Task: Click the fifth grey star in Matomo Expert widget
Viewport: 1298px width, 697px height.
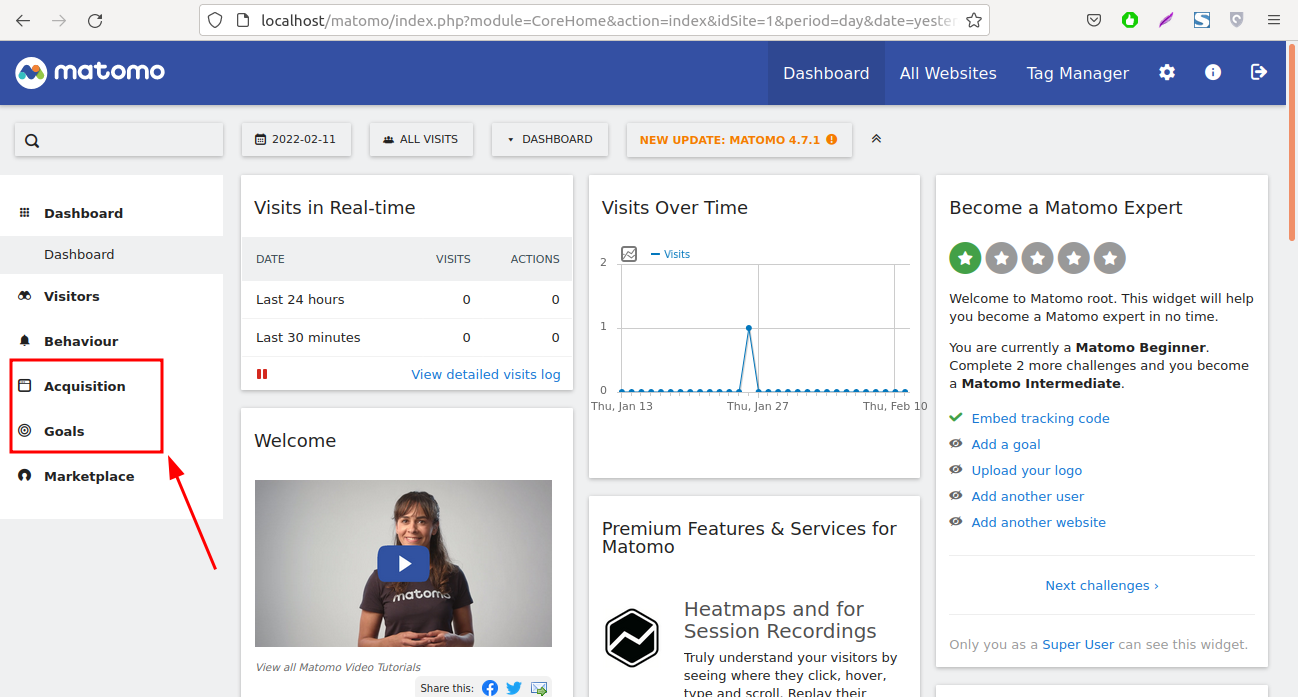Action: point(1109,258)
